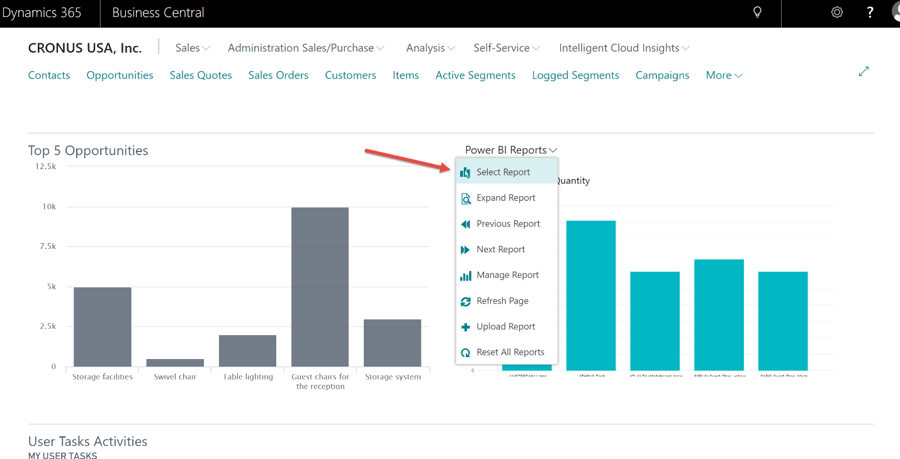Click the 12.5k axis value
The image size is (900, 459).
(45, 166)
